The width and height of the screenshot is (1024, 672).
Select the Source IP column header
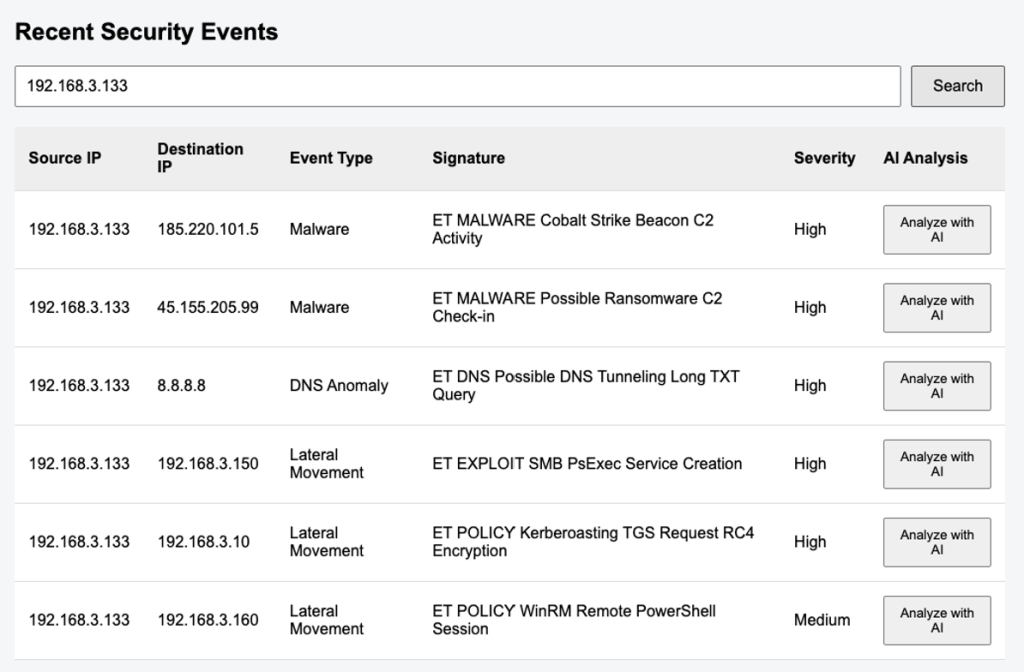coord(65,158)
